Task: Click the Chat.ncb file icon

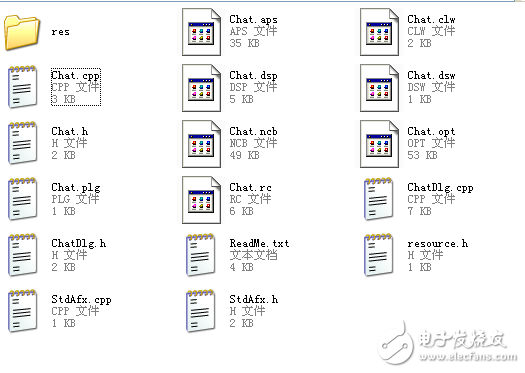Action: coord(201,144)
